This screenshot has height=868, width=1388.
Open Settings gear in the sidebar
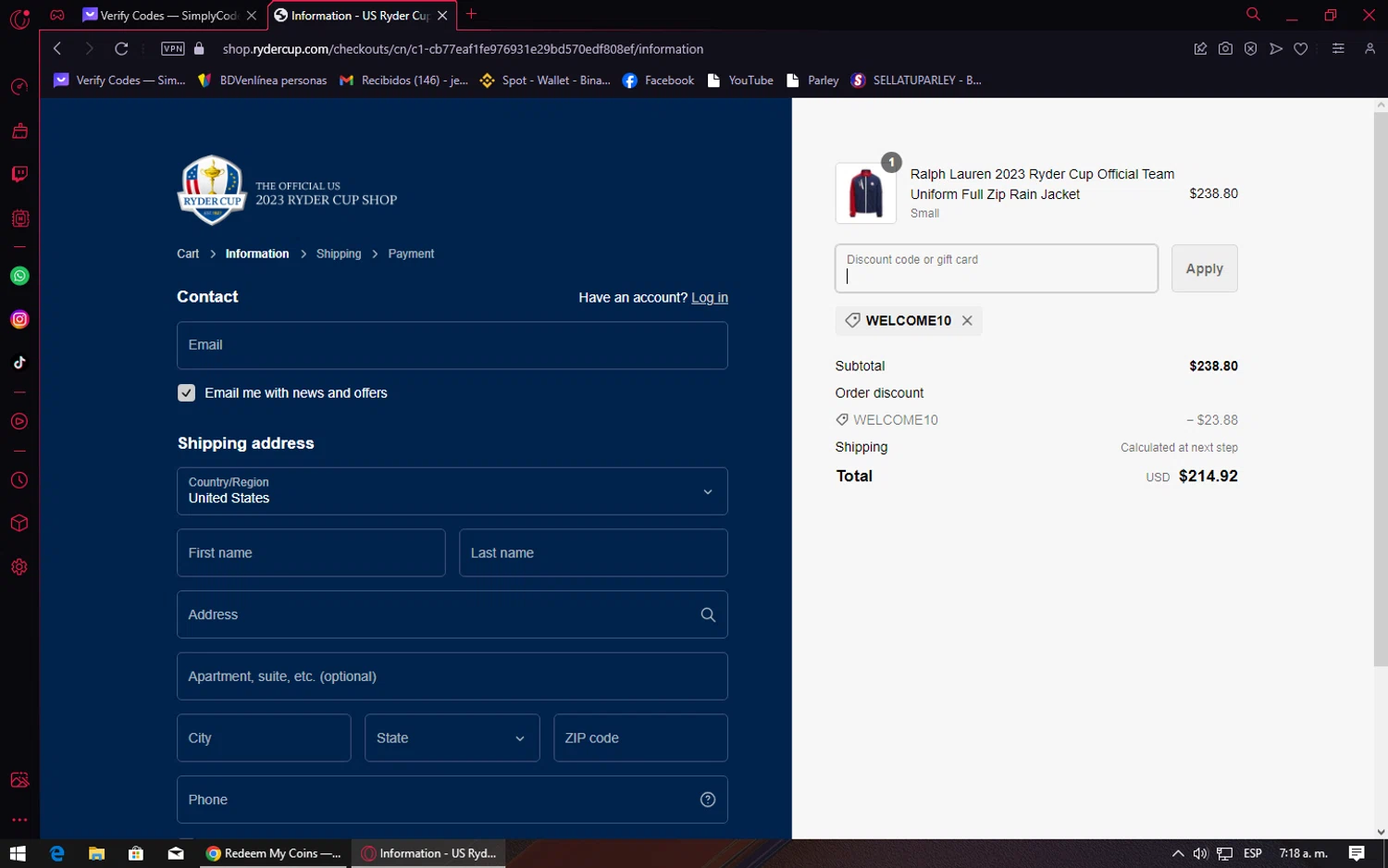pos(19,566)
